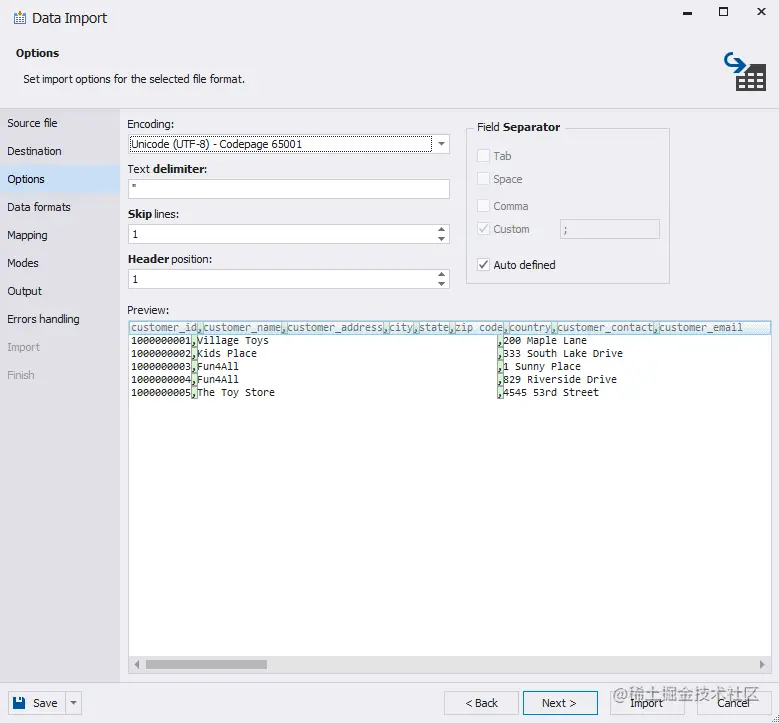Click the floppy disk Save icon

click(19, 703)
